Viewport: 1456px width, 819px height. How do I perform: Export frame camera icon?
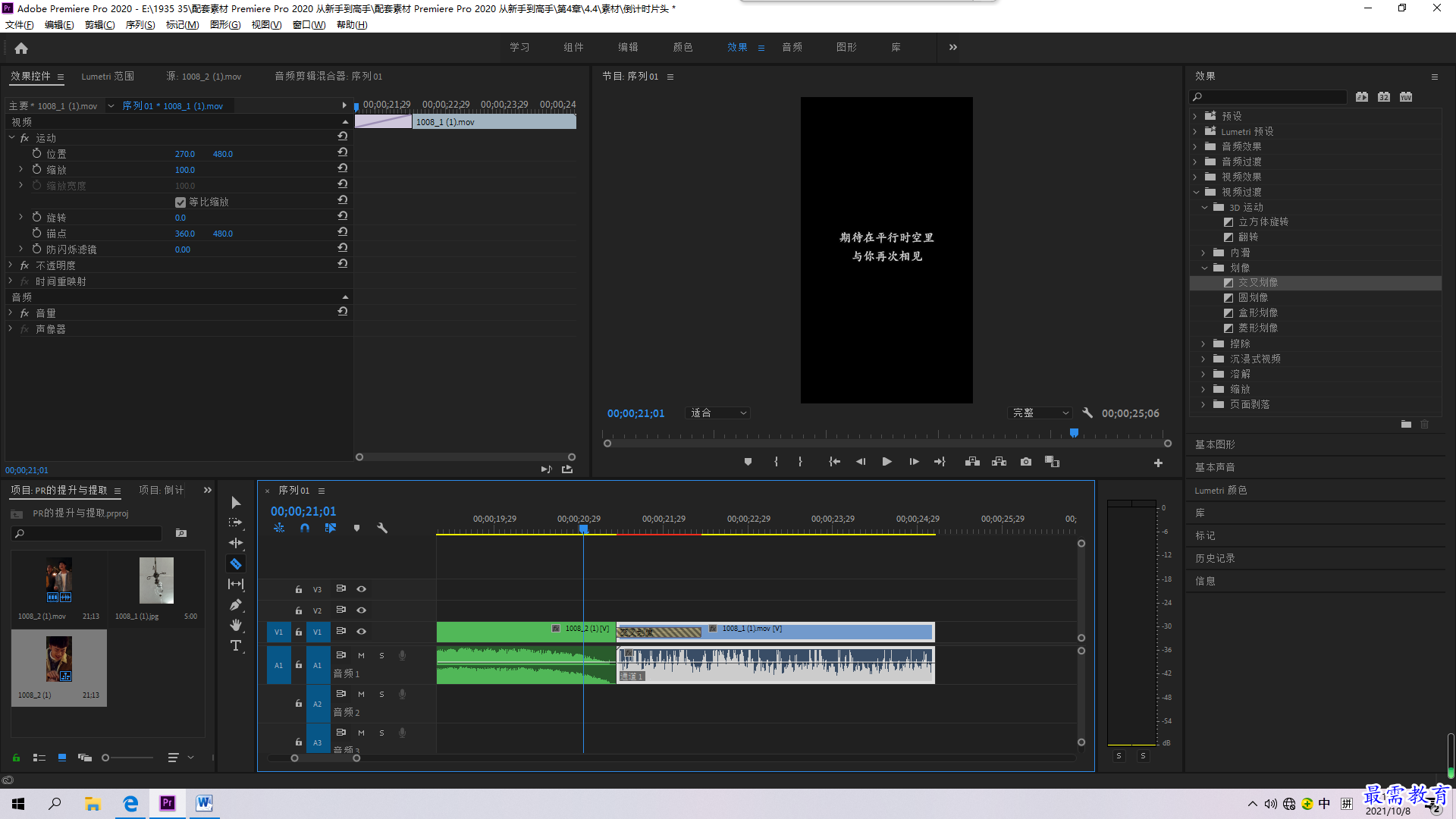[x=1026, y=462]
